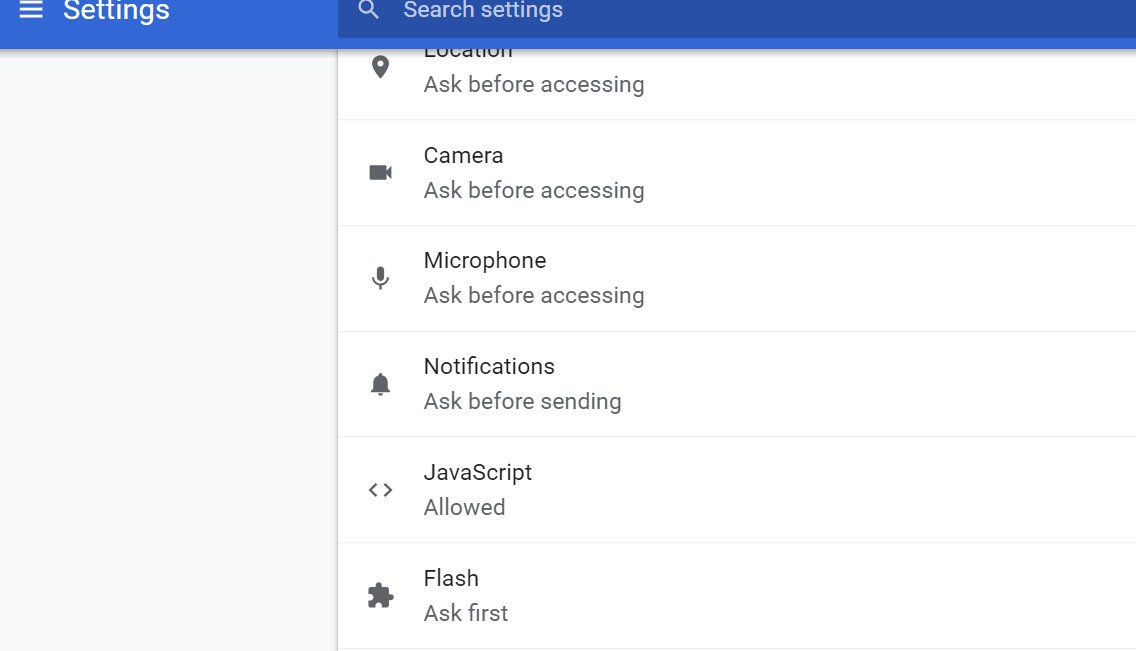The width and height of the screenshot is (1136, 651).
Task: Click the "Allowed" status under JavaScript
Action: pyautogui.click(x=464, y=508)
